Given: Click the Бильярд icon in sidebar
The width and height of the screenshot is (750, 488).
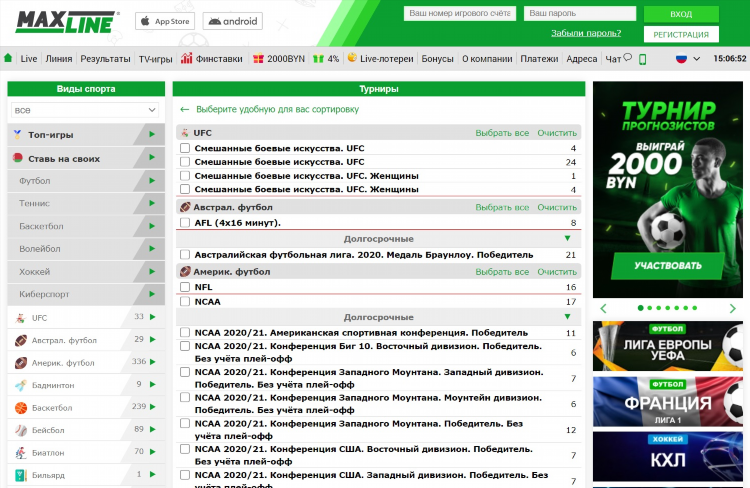Looking at the screenshot, I should pos(21,475).
